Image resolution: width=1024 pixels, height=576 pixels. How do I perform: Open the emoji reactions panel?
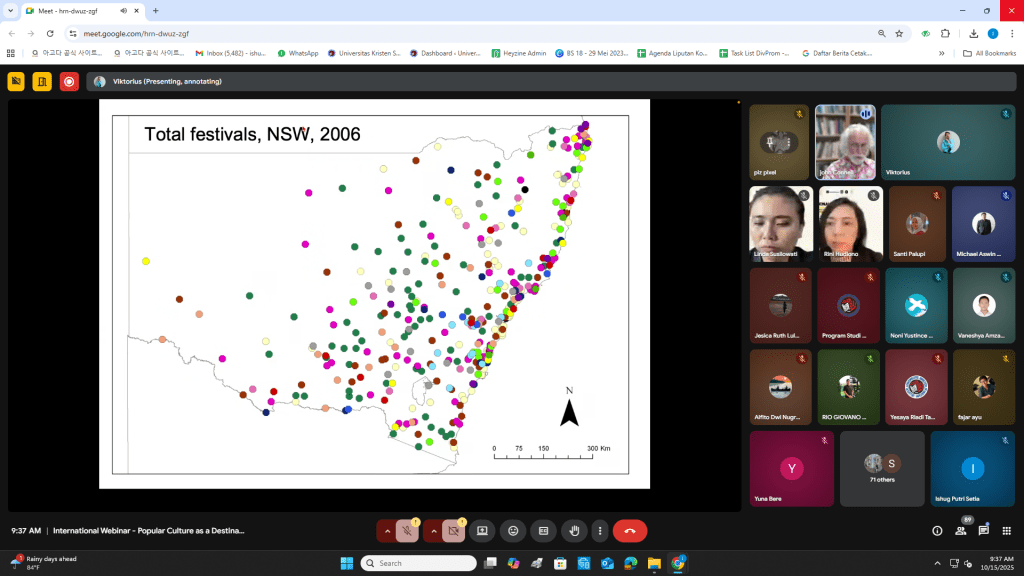pyautogui.click(x=513, y=531)
